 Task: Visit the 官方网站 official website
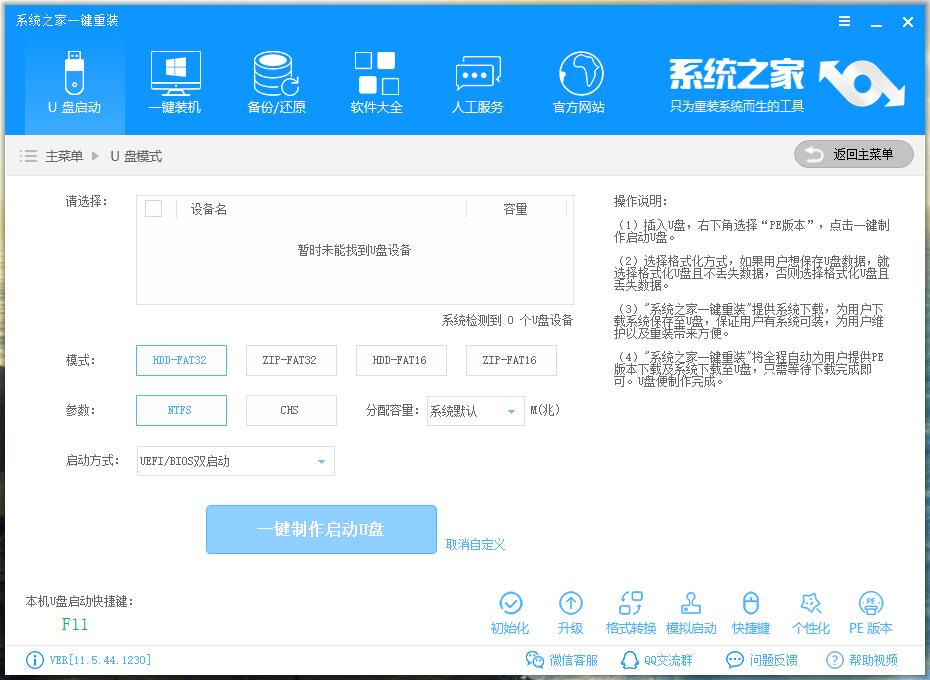(x=578, y=80)
